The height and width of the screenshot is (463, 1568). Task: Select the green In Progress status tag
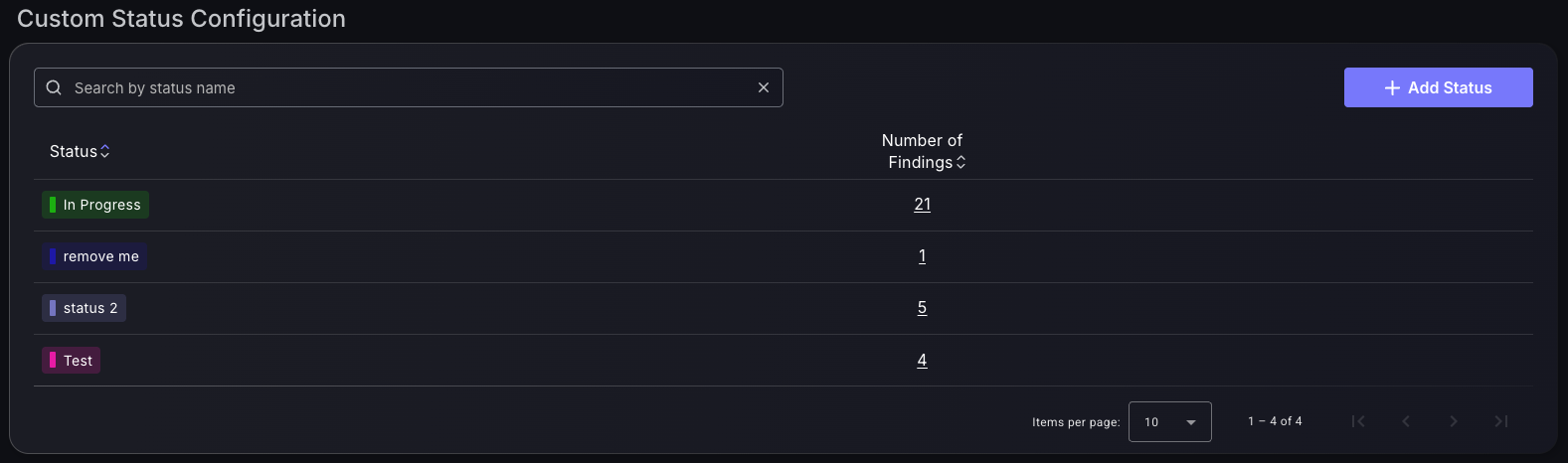point(95,205)
